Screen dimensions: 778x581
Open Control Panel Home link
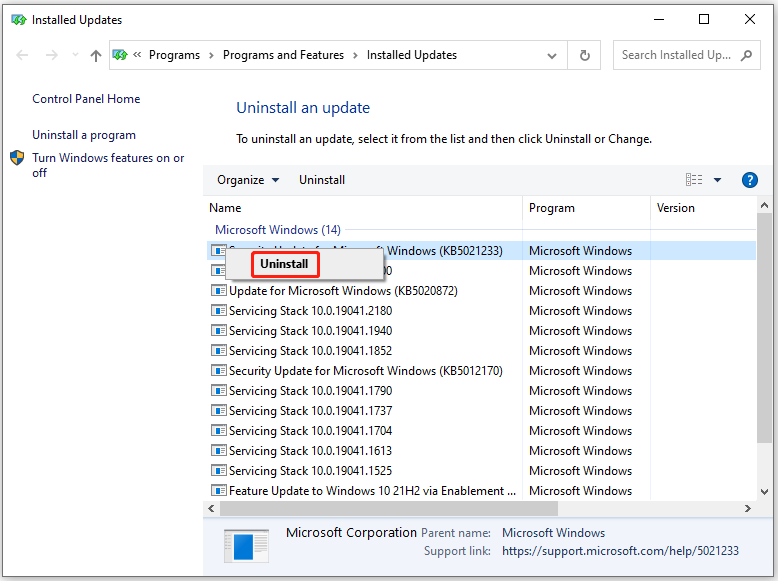tap(86, 99)
